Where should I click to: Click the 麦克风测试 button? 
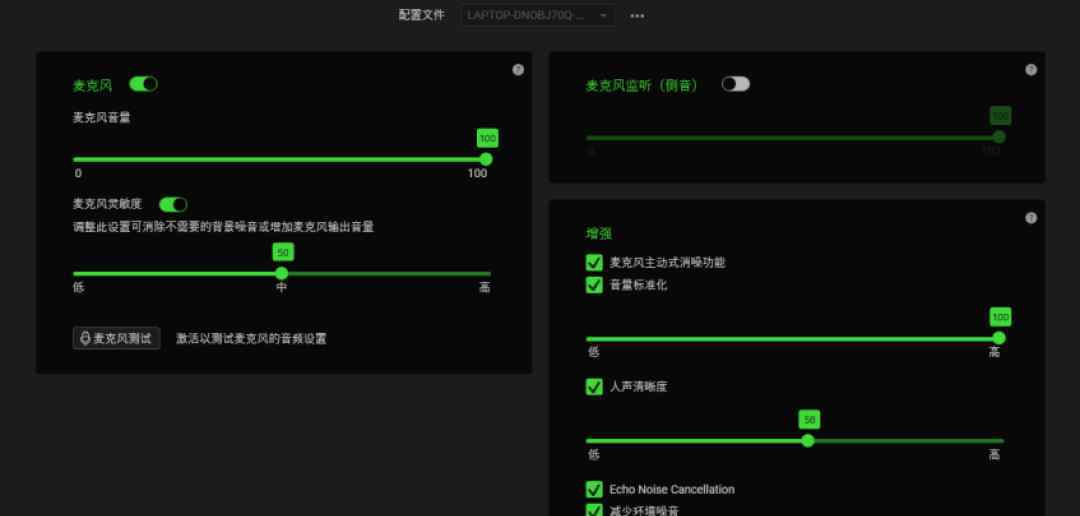point(116,339)
